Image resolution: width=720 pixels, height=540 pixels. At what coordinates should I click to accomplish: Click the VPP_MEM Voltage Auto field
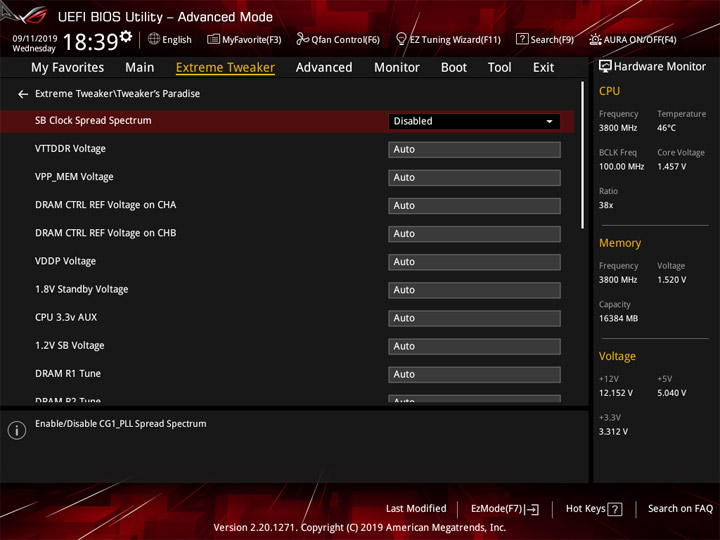[x=474, y=178]
